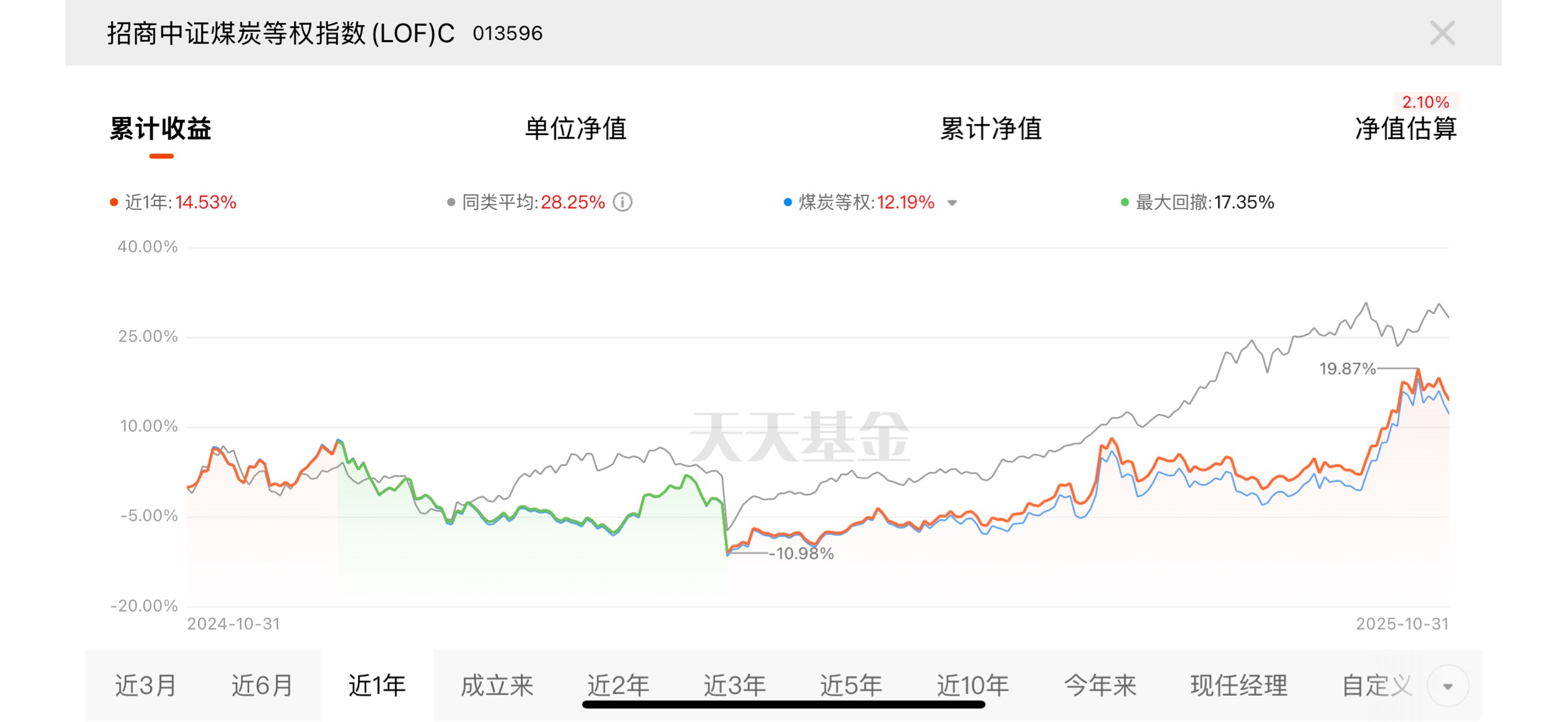The width and height of the screenshot is (1568, 722).
Task: Select the 近3月 time range
Action: click(146, 686)
